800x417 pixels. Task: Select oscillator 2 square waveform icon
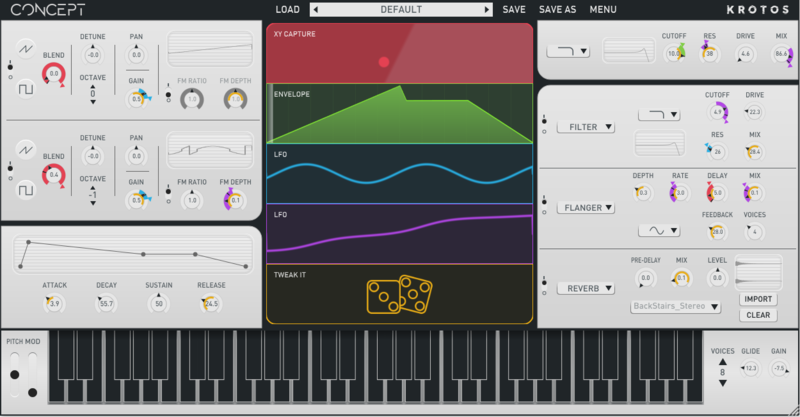click(26, 190)
